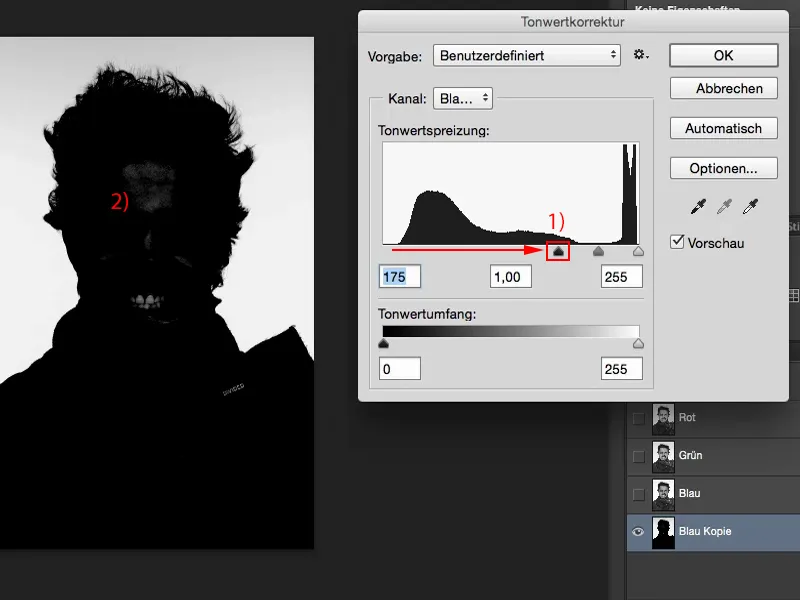Click the input midtone gamma slider

pyautogui.click(x=598, y=251)
